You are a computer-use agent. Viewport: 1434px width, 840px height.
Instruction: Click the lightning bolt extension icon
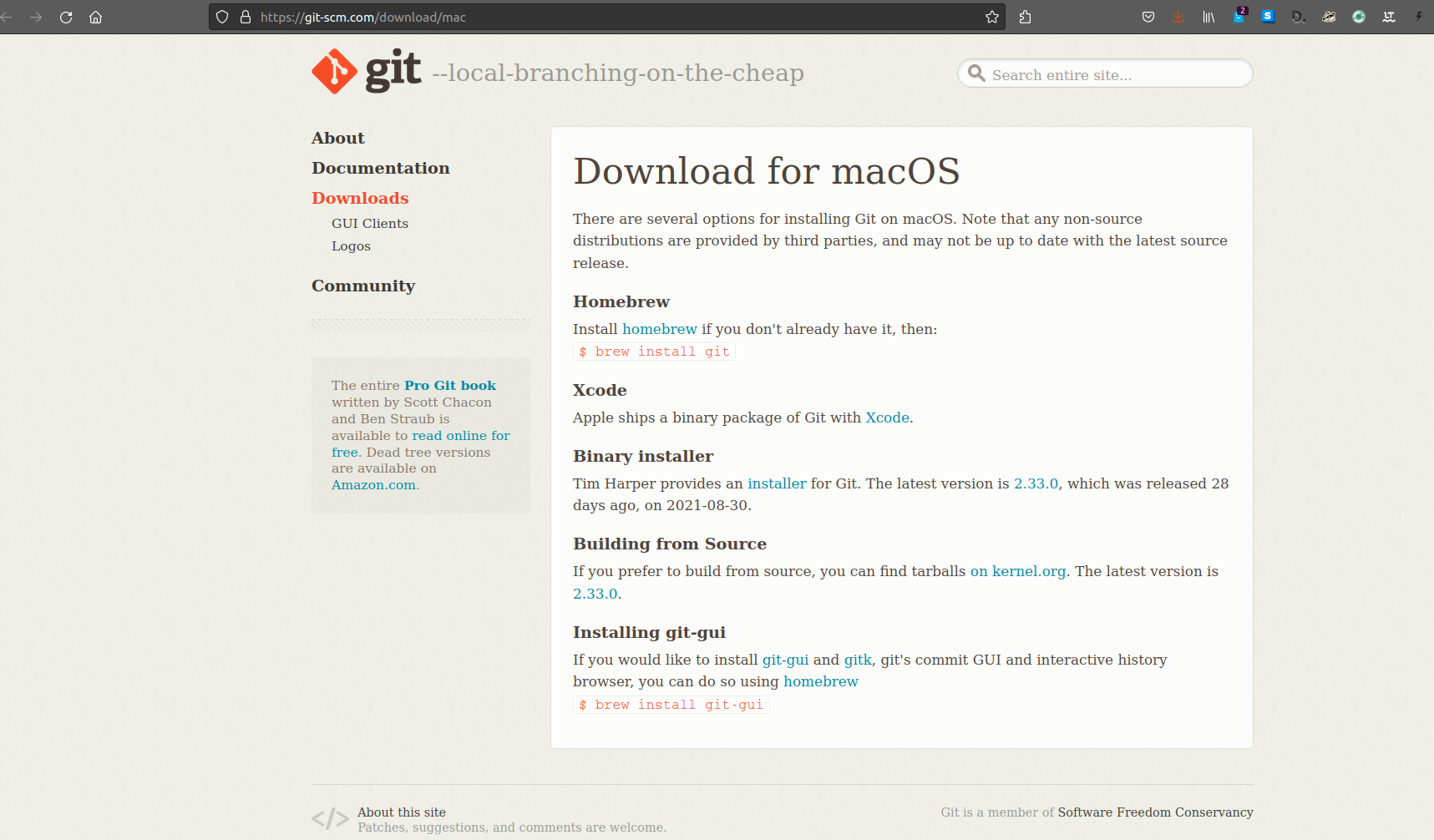tap(1419, 17)
